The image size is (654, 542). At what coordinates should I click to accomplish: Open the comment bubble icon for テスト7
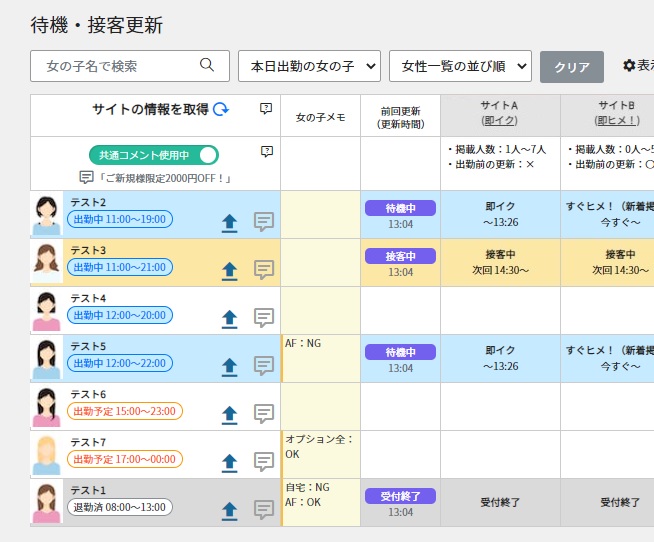pyautogui.click(x=264, y=462)
